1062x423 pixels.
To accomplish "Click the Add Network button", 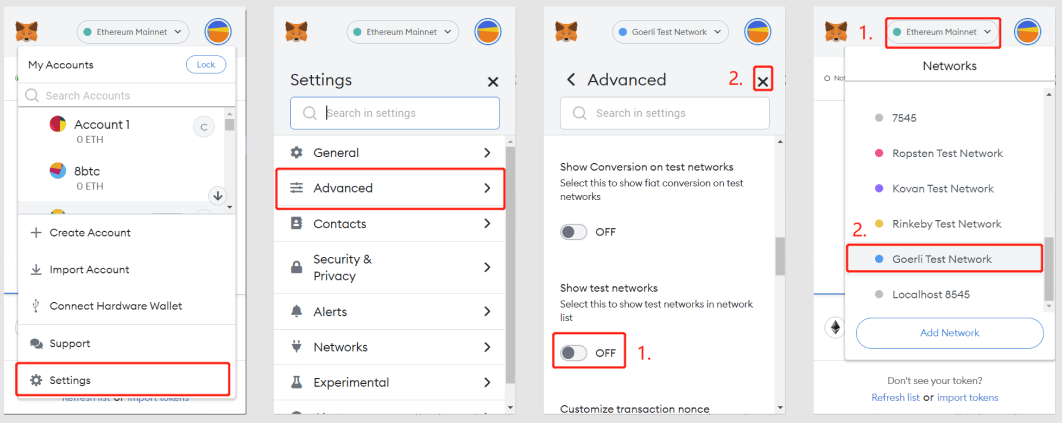I will [x=950, y=333].
